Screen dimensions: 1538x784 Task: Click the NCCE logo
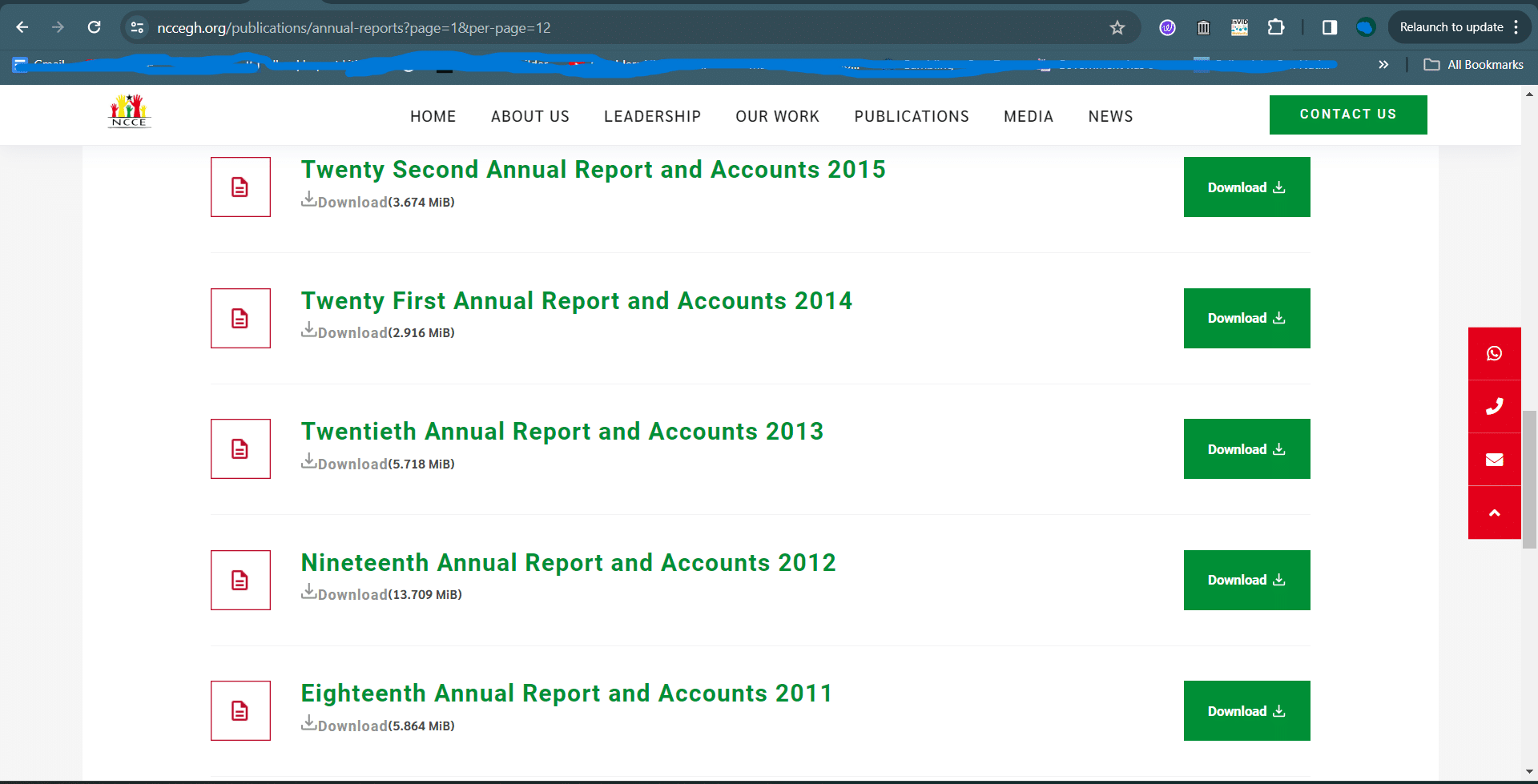(x=129, y=111)
